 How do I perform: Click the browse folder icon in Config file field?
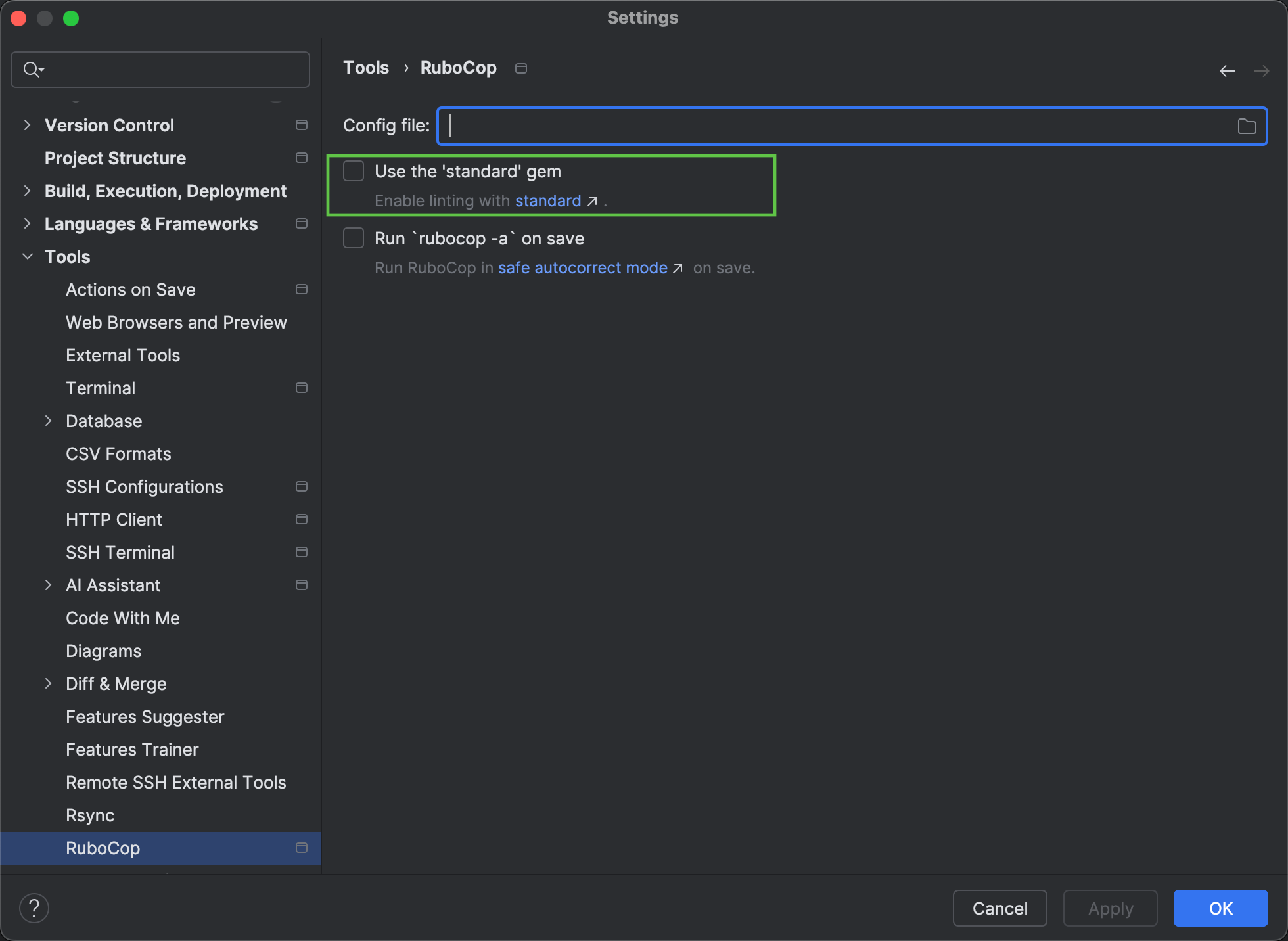pyautogui.click(x=1247, y=126)
